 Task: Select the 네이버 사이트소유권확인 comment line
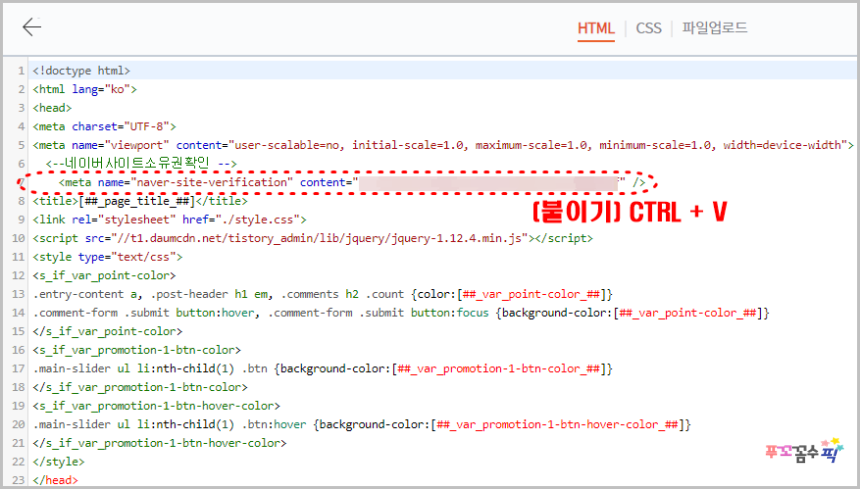pyautogui.click(x=141, y=163)
